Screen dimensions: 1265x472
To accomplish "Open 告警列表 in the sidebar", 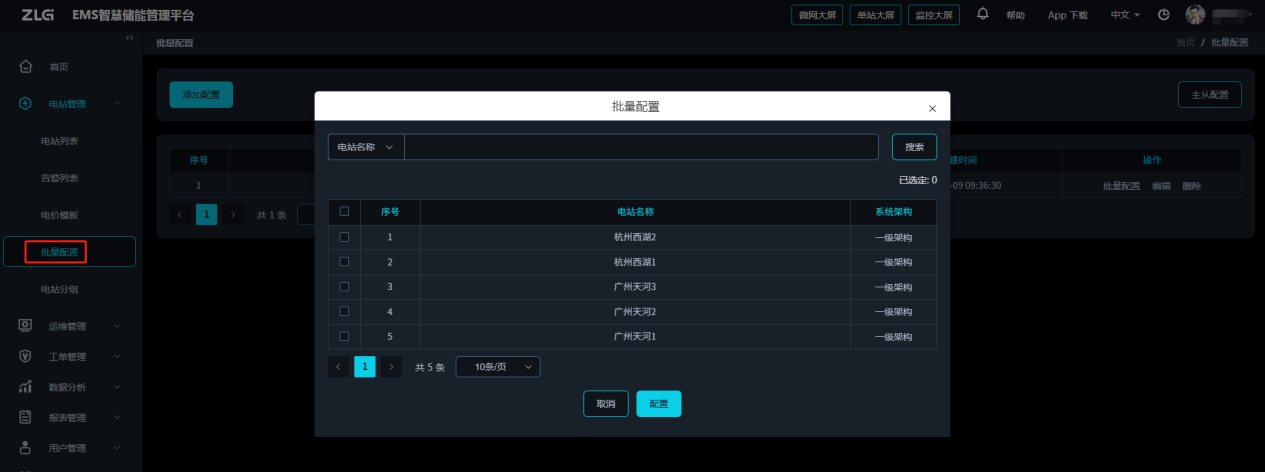I will coord(59,178).
